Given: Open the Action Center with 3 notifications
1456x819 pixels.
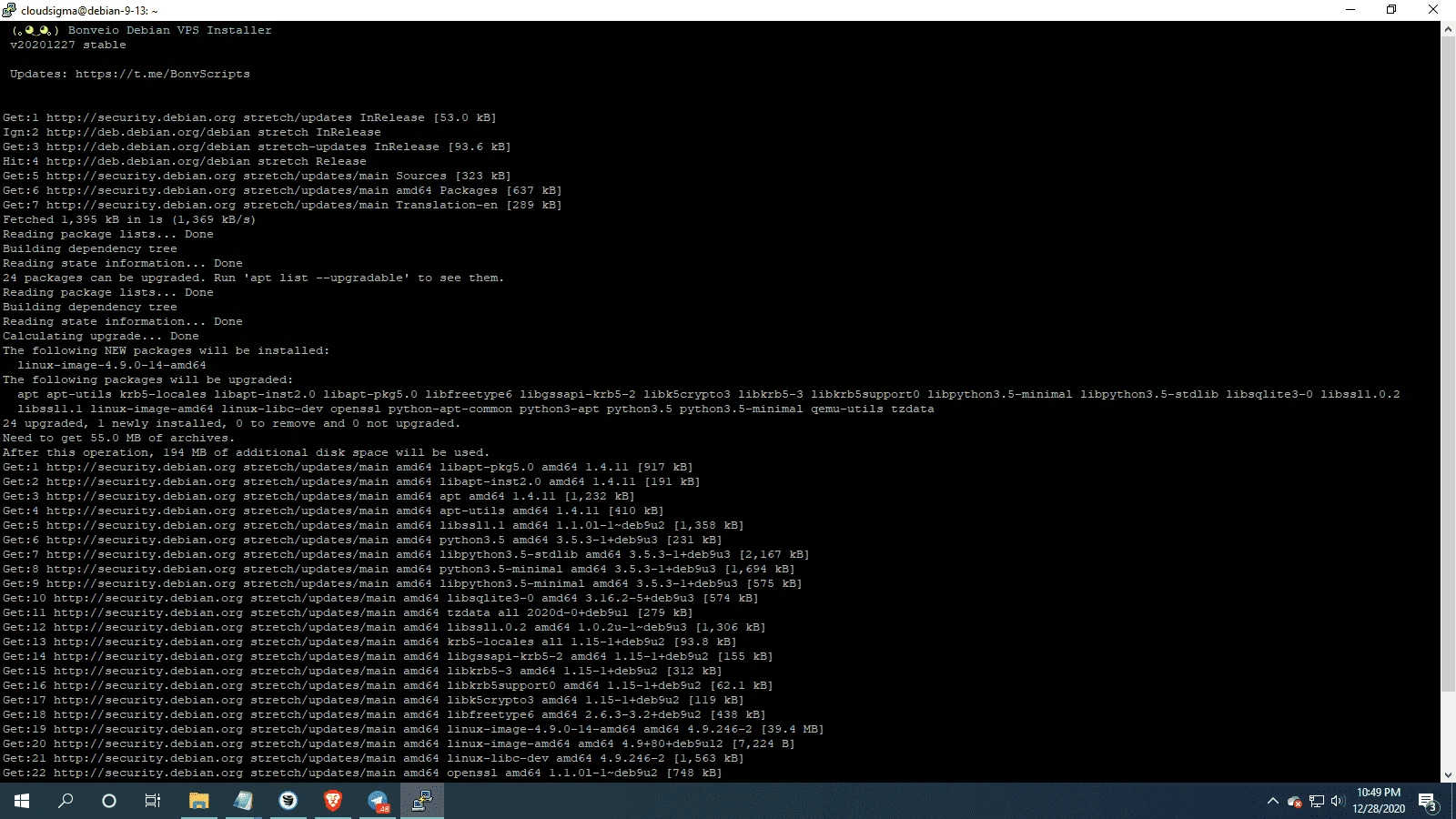Looking at the screenshot, I should tap(1427, 802).
